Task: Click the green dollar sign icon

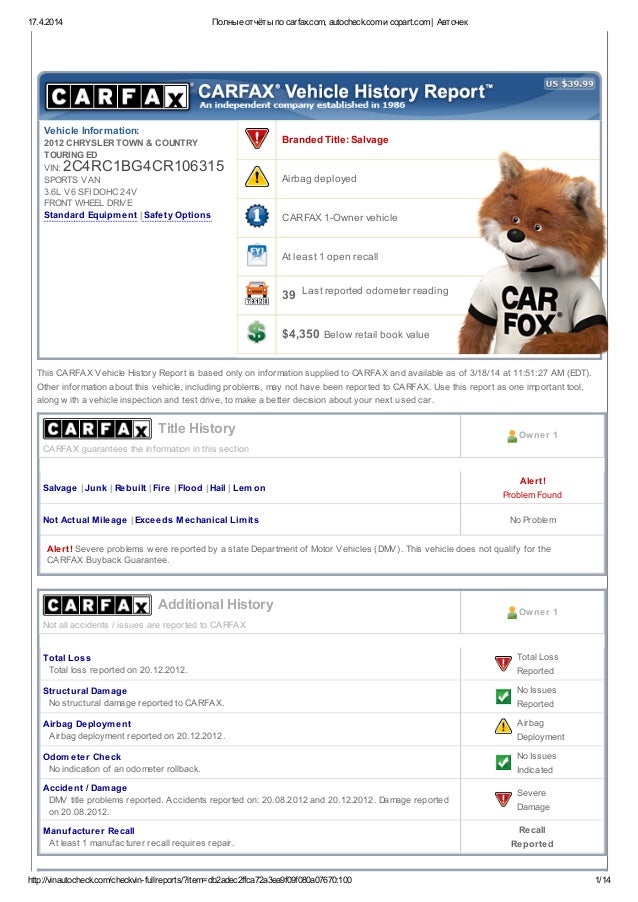Action: pos(257,332)
